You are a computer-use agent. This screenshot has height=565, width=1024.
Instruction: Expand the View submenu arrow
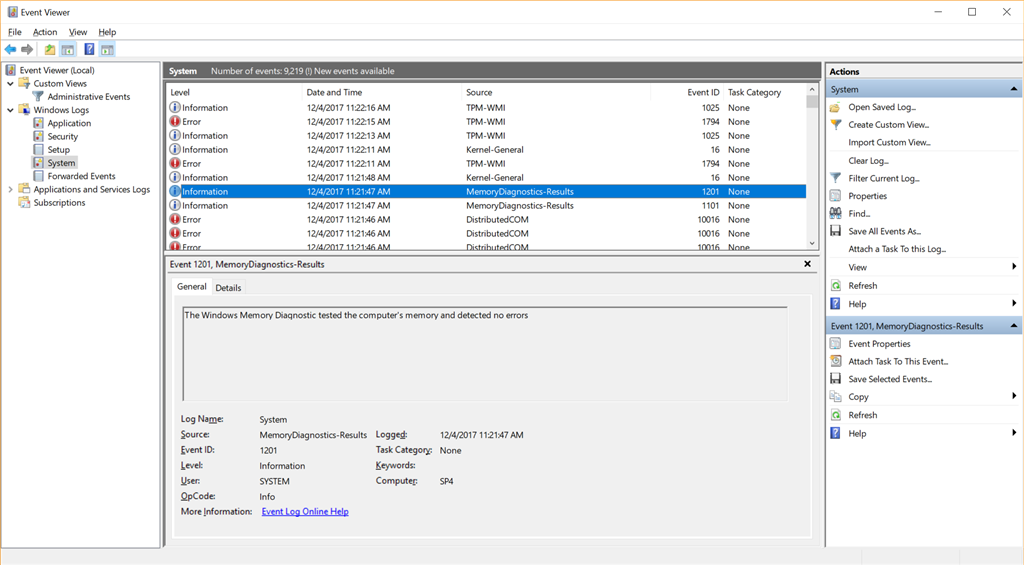click(x=1014, y=266)
